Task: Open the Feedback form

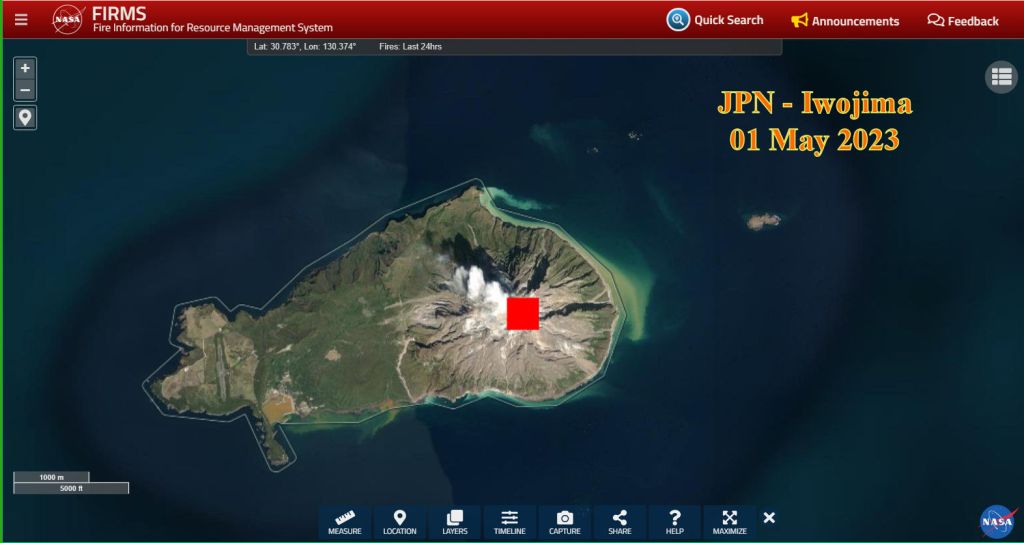Action: (x=962, y=20)
